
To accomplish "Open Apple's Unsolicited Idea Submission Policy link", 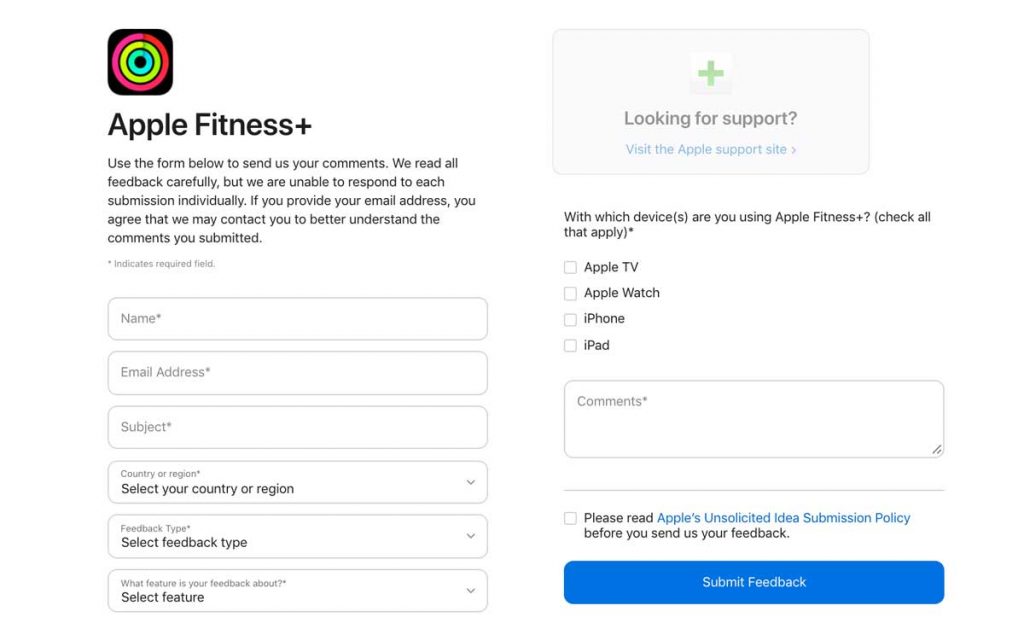I will (783, 518).
